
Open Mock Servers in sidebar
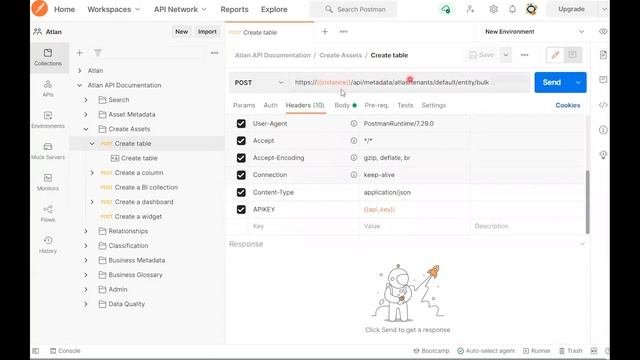[48, 151]
